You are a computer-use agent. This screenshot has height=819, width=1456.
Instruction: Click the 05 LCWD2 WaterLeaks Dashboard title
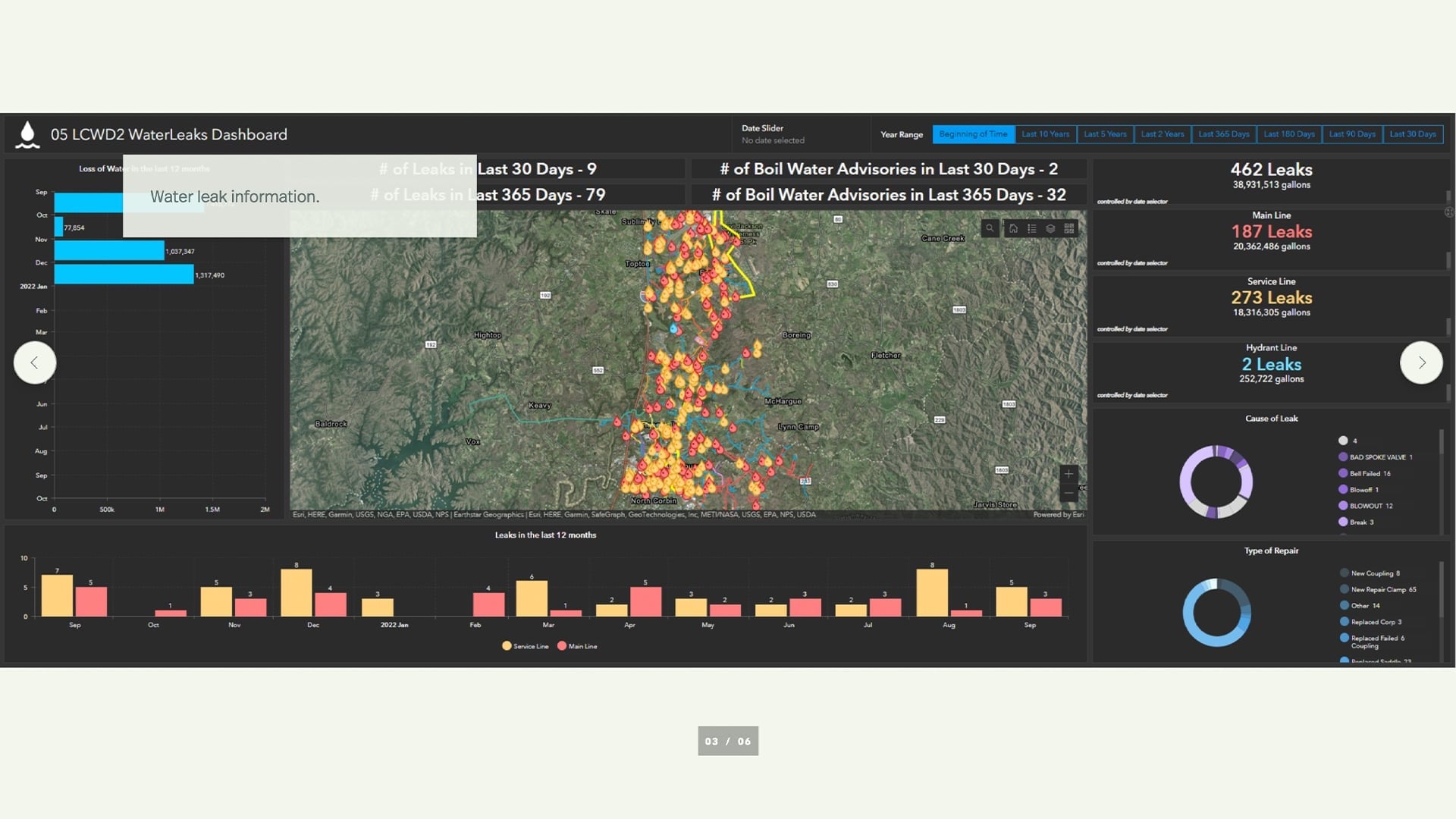tap(169, 134)
